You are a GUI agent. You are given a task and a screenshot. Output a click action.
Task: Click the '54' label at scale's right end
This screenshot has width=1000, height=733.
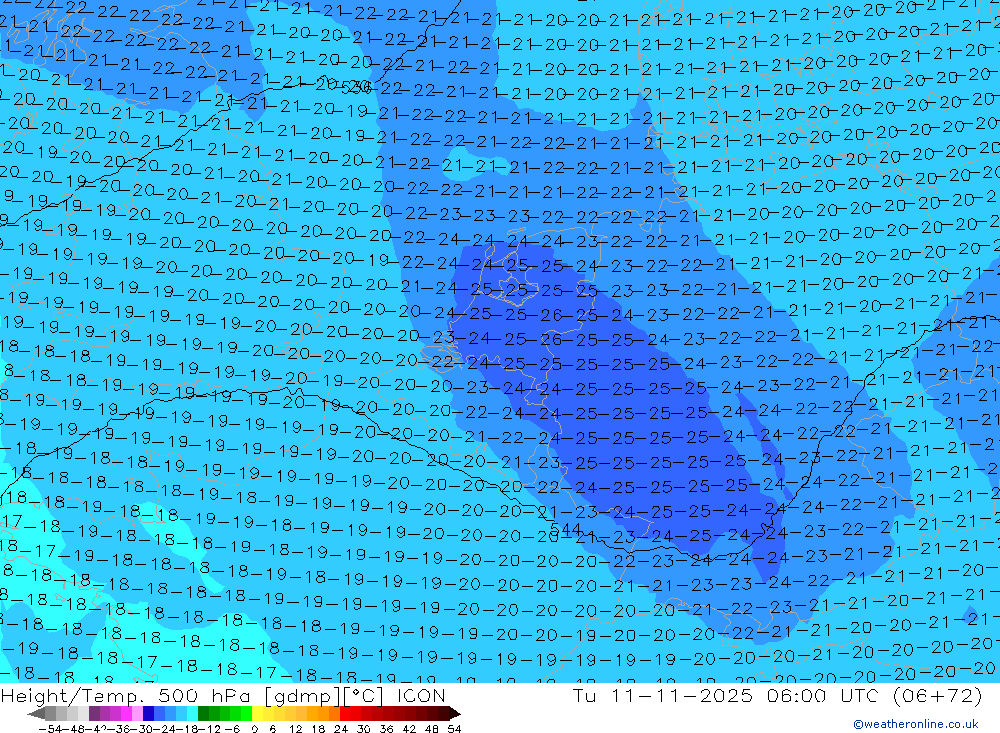[x=454, y=729]
